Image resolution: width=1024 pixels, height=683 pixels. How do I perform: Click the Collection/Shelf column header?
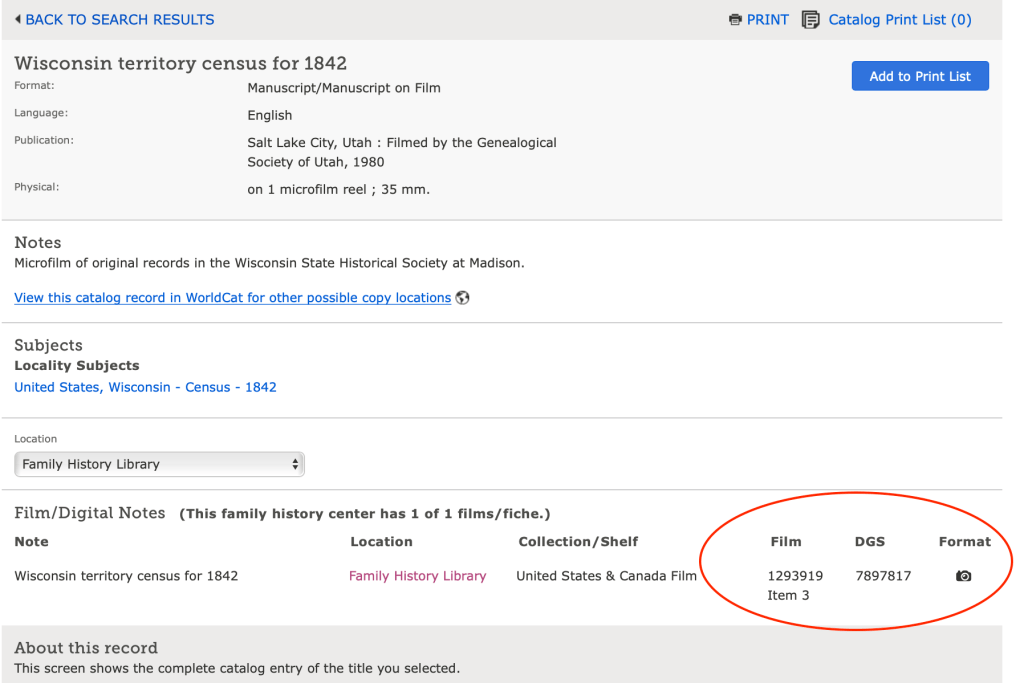pos(578,542)
